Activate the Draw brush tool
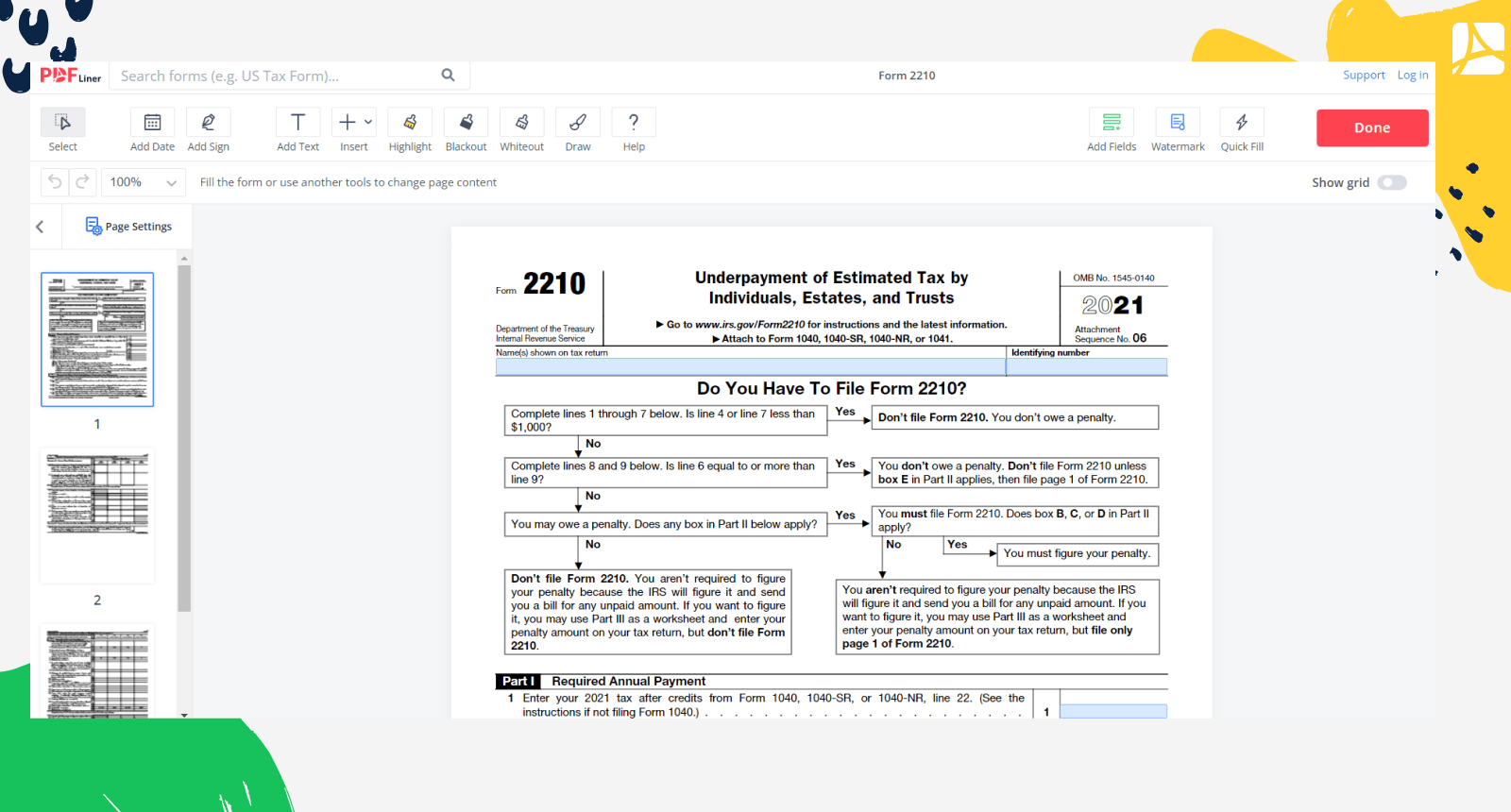This screenshot has width=1511, height=812. (x=578, y=123)
